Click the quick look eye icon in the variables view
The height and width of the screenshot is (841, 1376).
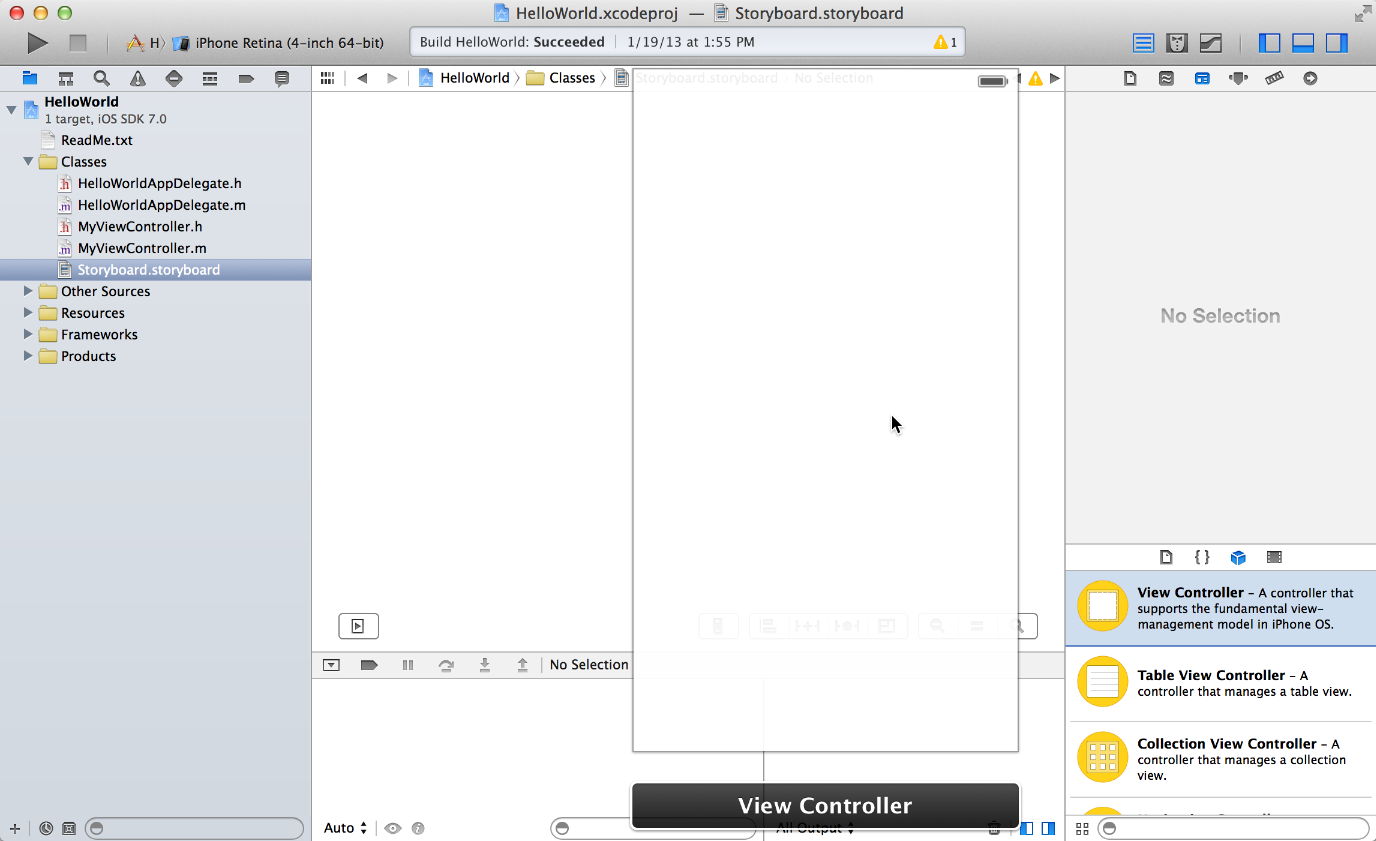[x=393, y=828]
